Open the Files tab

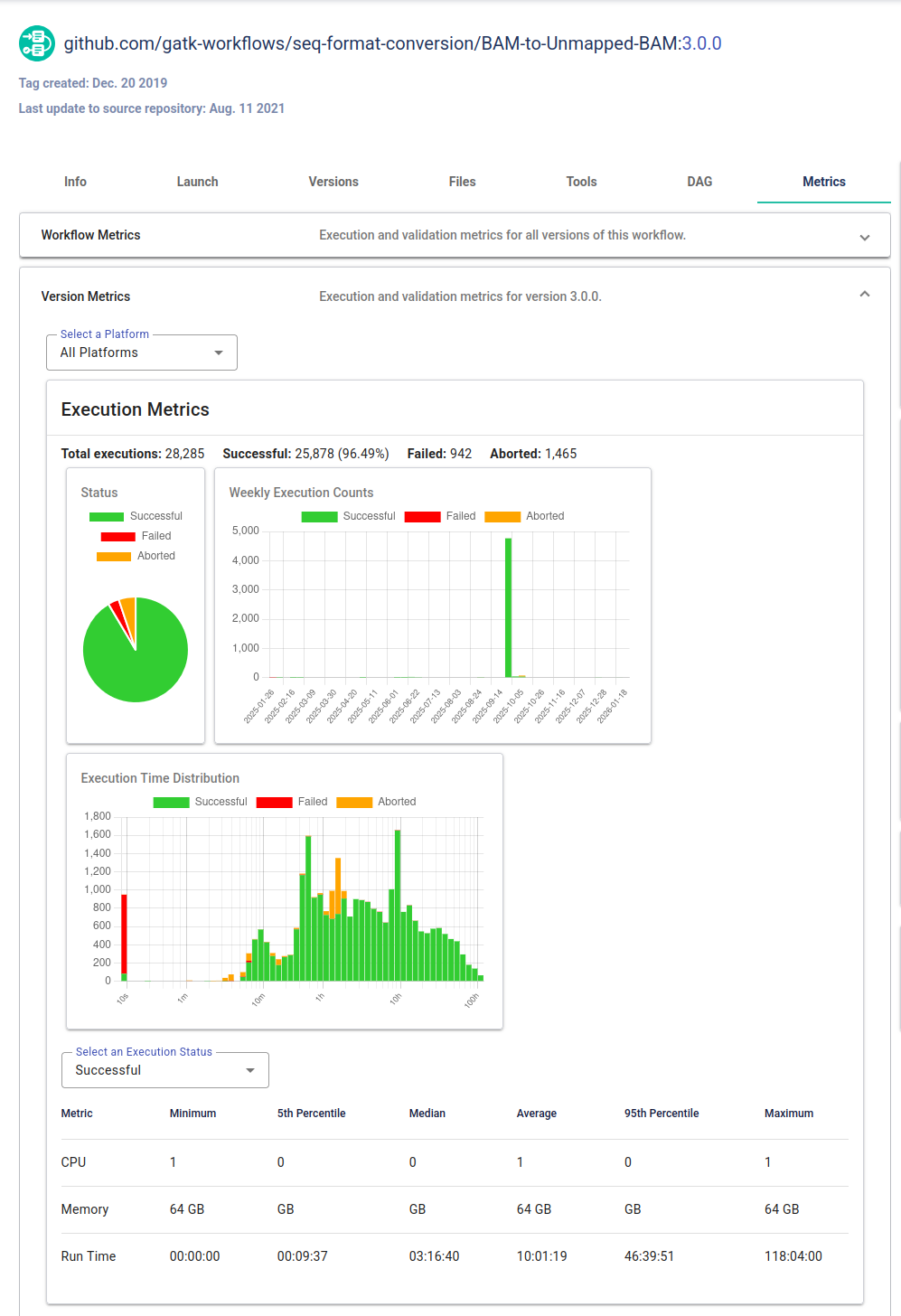point(462,182)
